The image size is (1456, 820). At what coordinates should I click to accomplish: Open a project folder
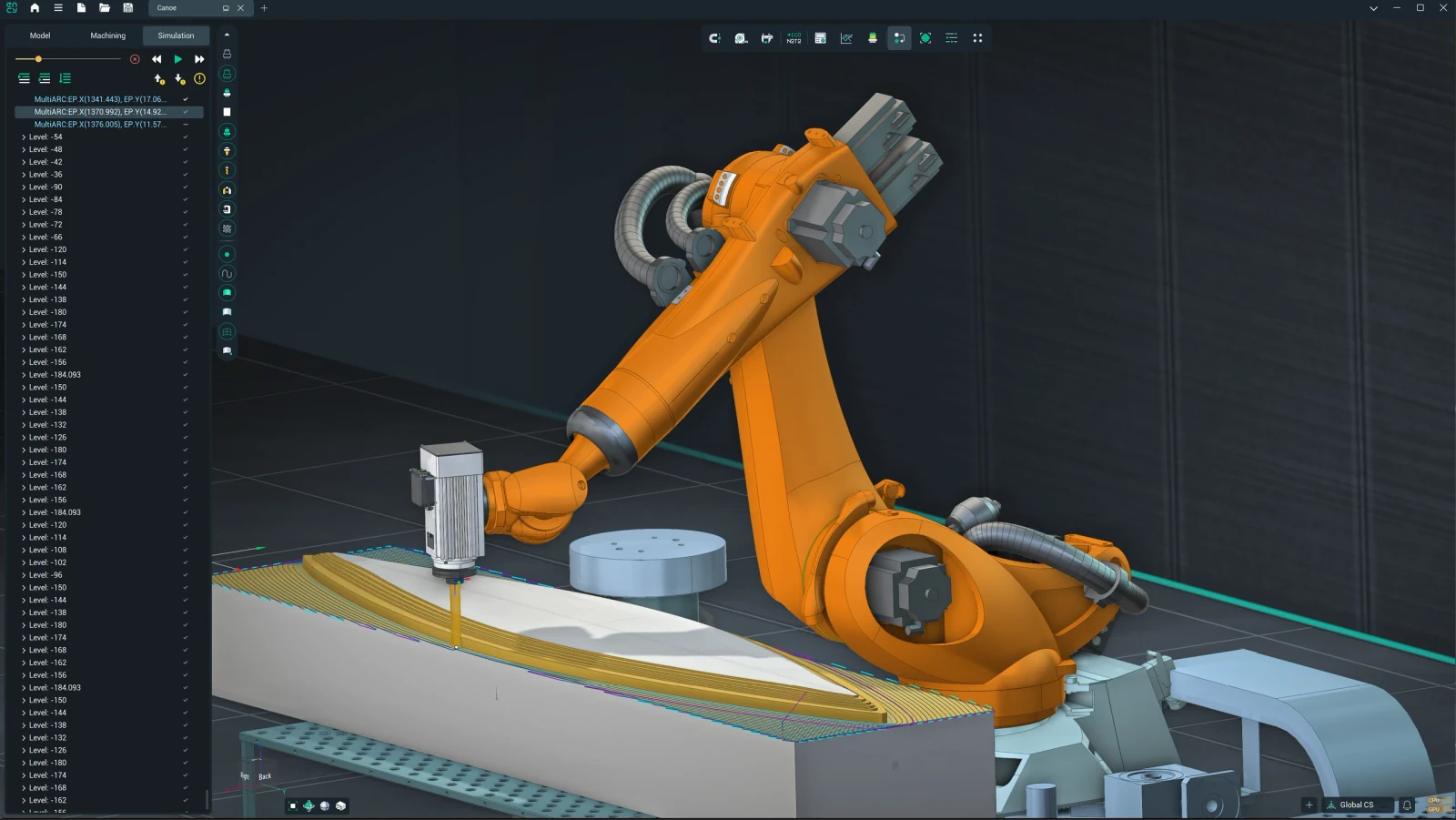[x=105, y=7]
